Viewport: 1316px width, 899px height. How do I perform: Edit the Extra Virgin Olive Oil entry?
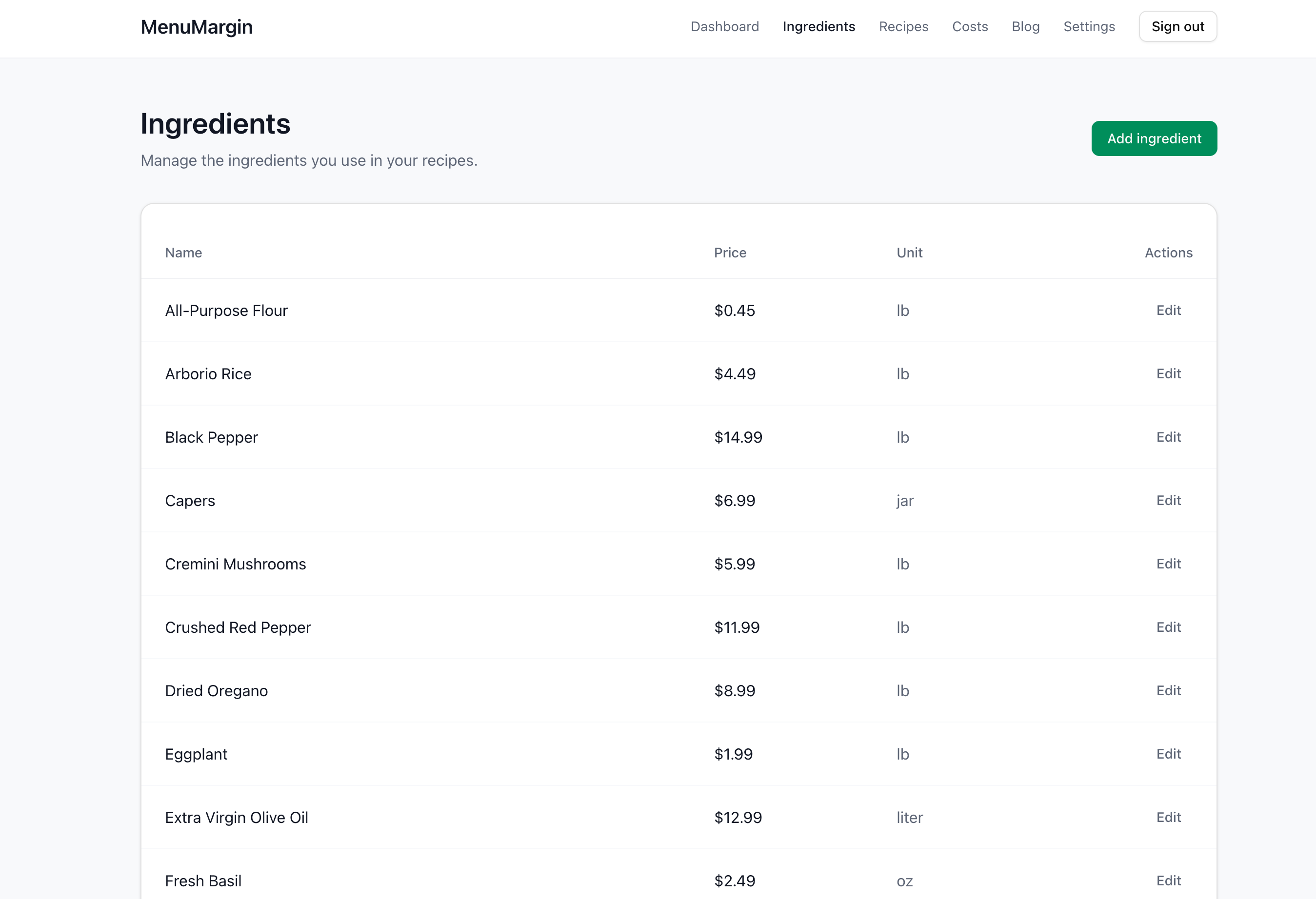coord(1168,817)
